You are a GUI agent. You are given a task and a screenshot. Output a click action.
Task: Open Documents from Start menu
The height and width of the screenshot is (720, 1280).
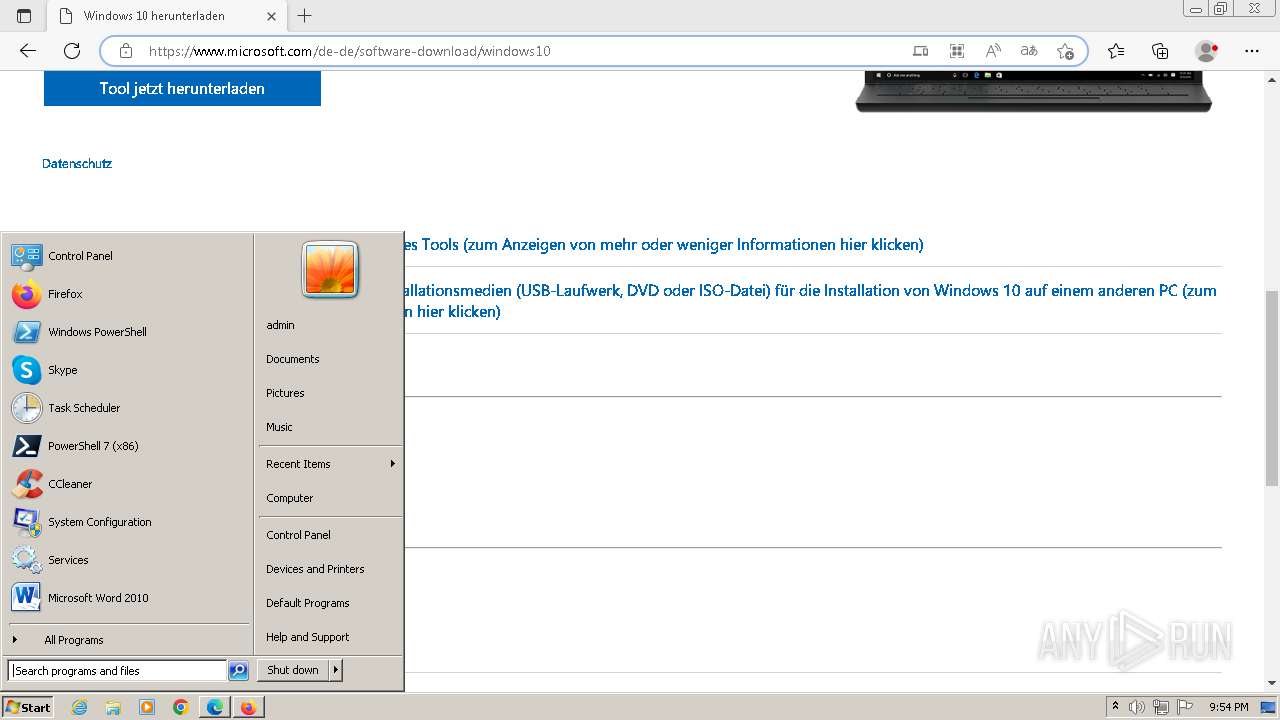[x=330, y=359]
